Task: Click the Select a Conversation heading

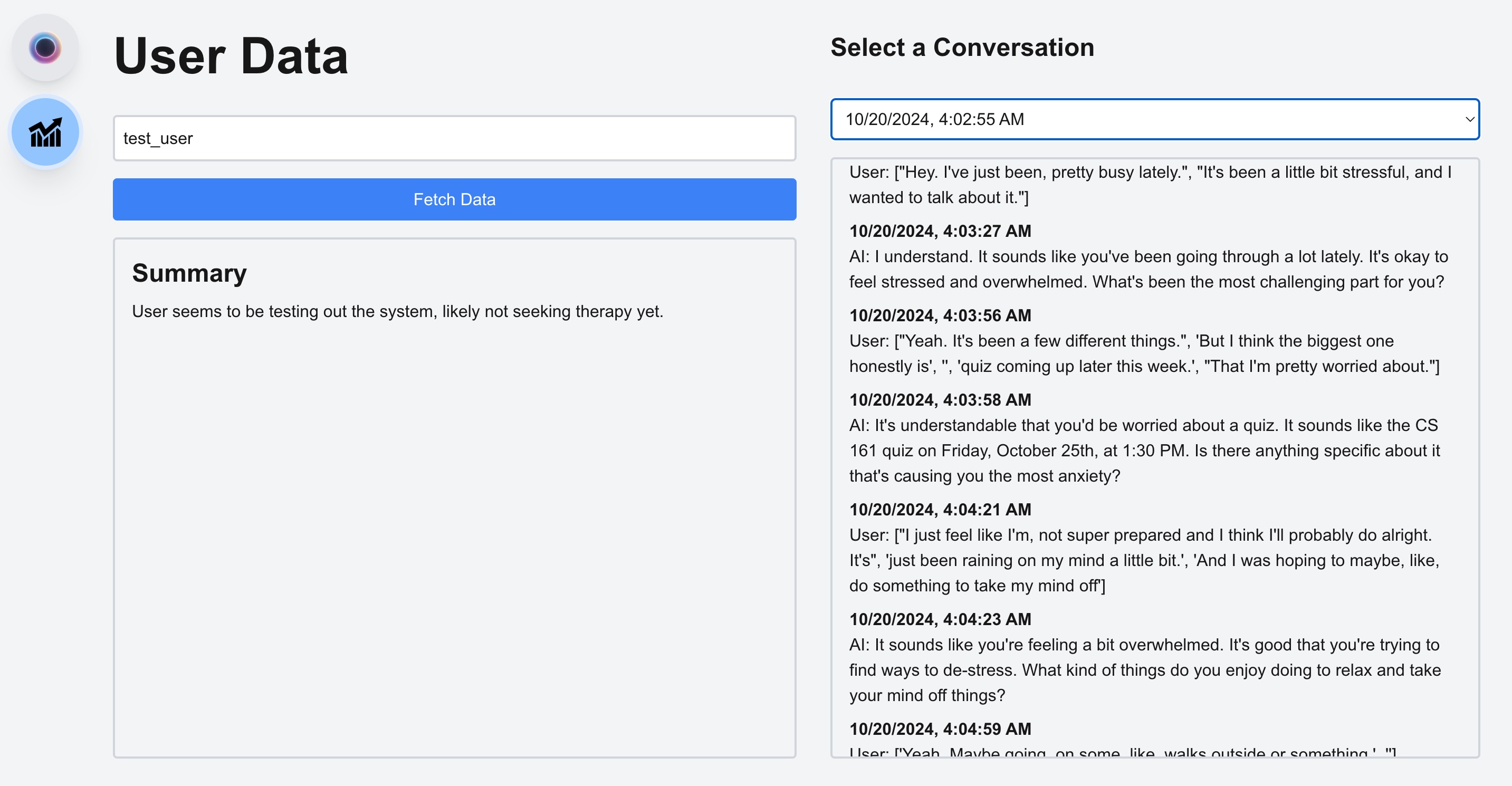Action: [x=962, y=47]
